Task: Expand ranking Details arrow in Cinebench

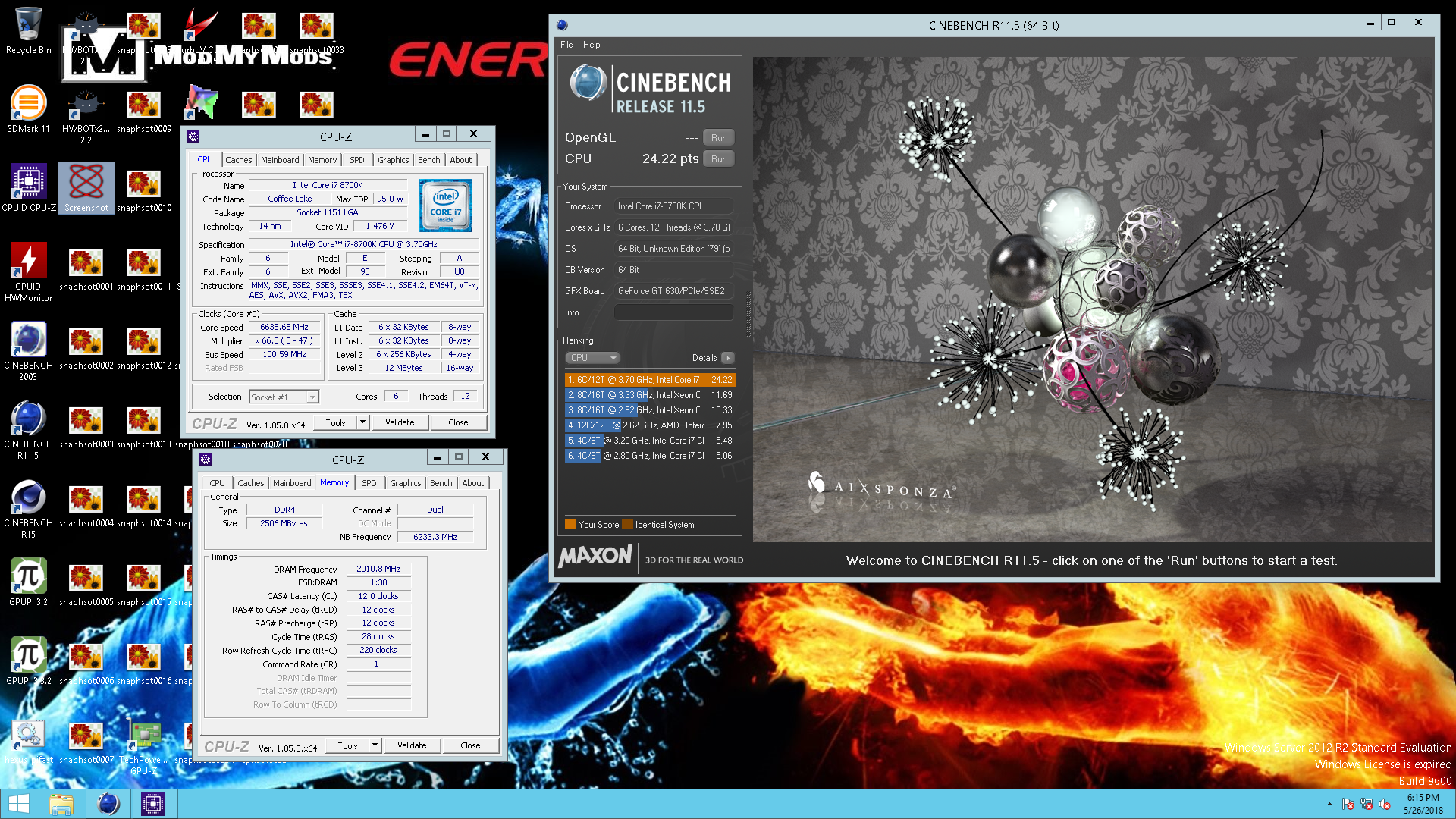Action: tap(727, 358)
